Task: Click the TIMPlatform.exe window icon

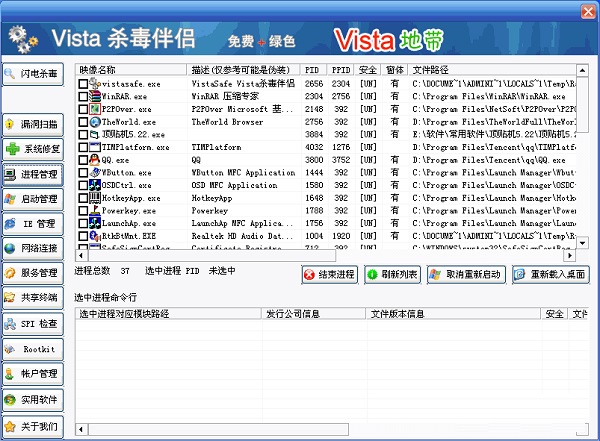Action: pos(95,147)
